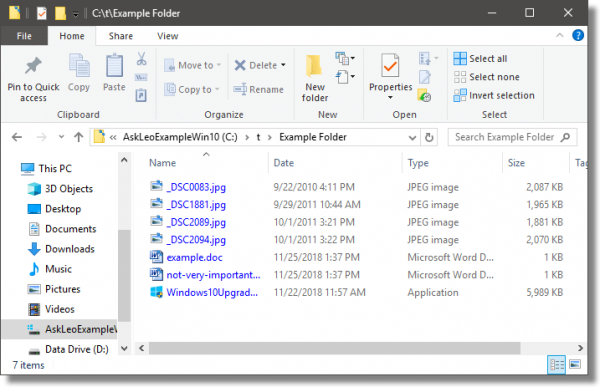Select the file _DSC0083.jpg
Viewport: 600px width, 387px height.
pyautogui.click(x=196, y=187)
